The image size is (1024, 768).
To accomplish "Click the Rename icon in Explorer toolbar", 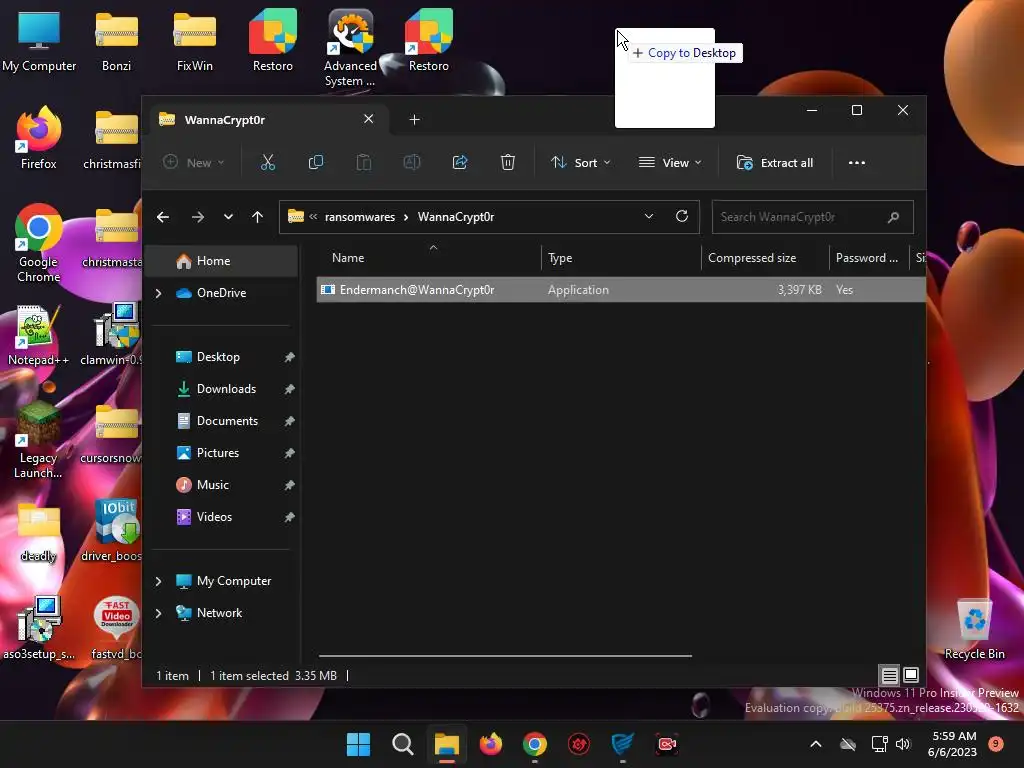I will [x=411, y=163].
